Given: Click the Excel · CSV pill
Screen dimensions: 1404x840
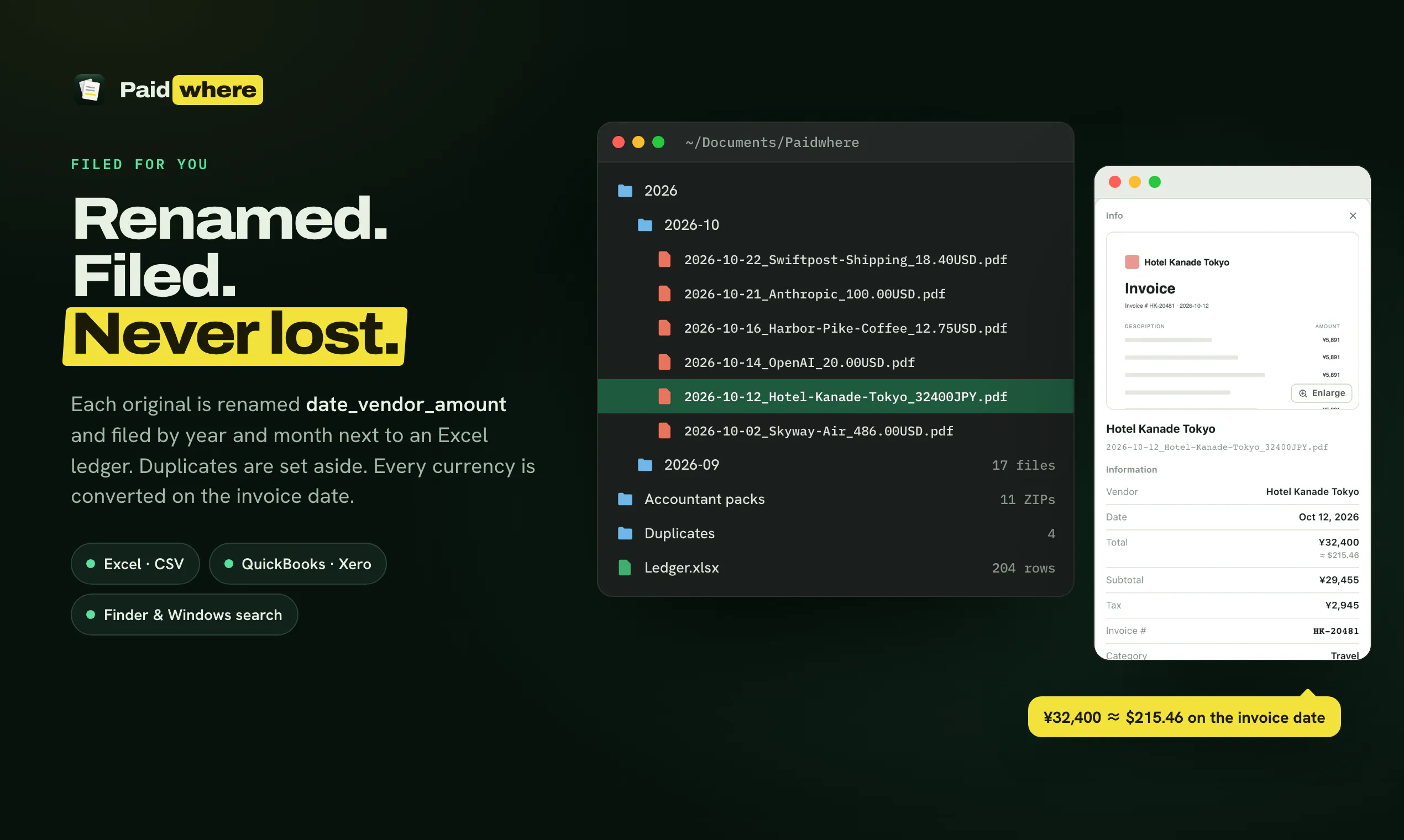Looking at the screenshot, I should pos(135,564).
